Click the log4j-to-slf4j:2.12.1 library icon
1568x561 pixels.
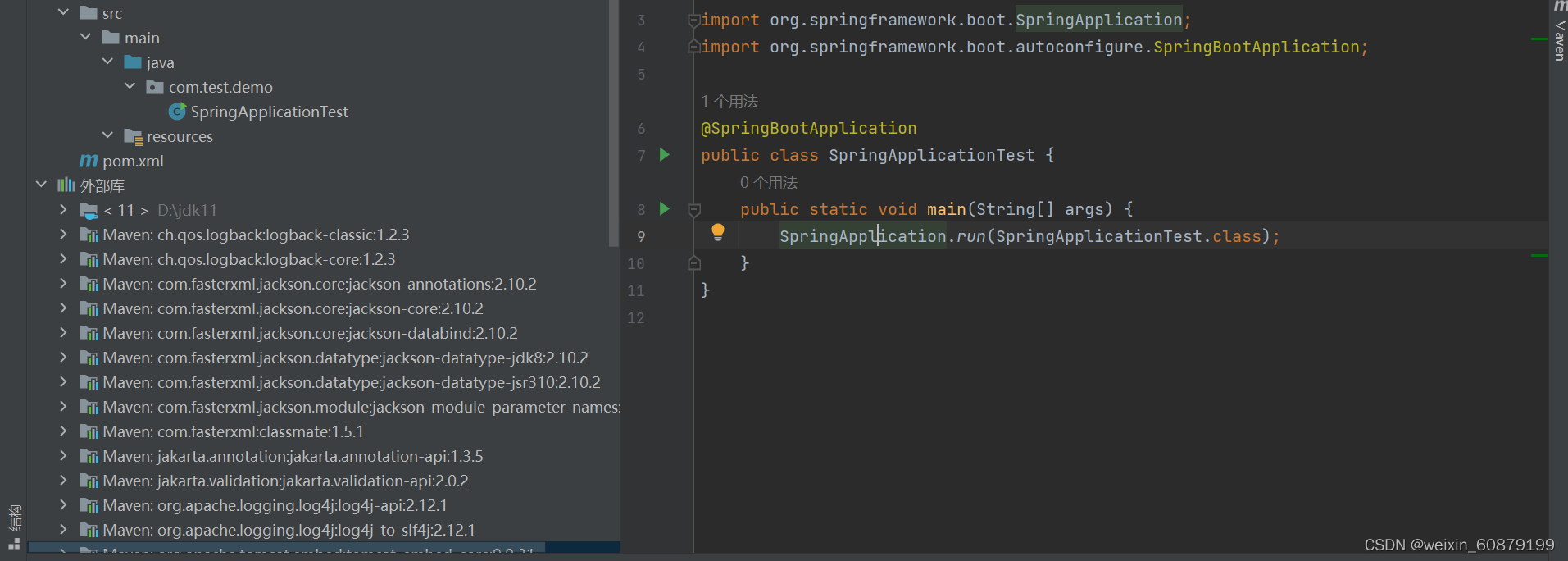89,531
